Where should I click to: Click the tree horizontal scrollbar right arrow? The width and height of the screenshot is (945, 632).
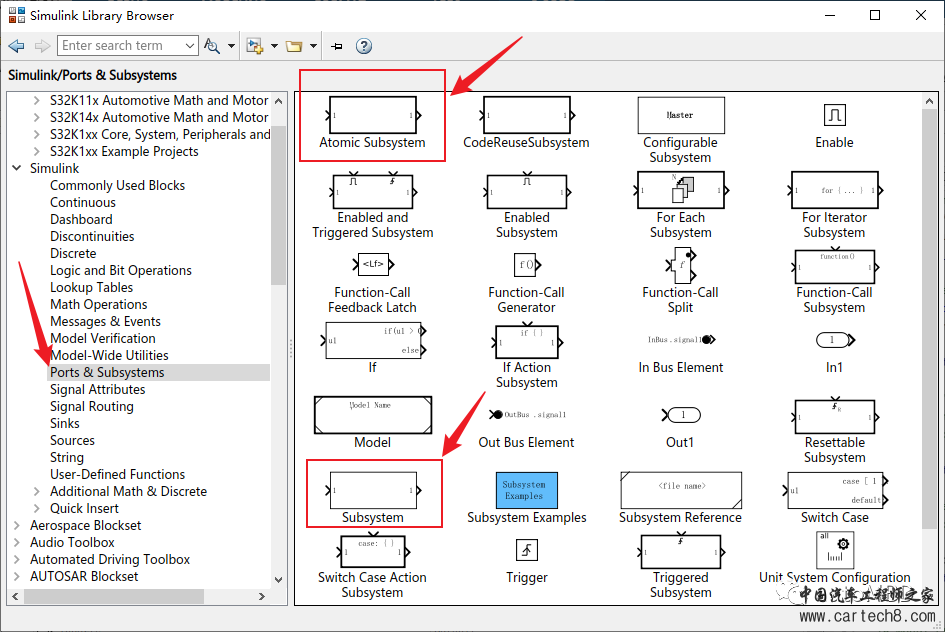click(262, 596)
